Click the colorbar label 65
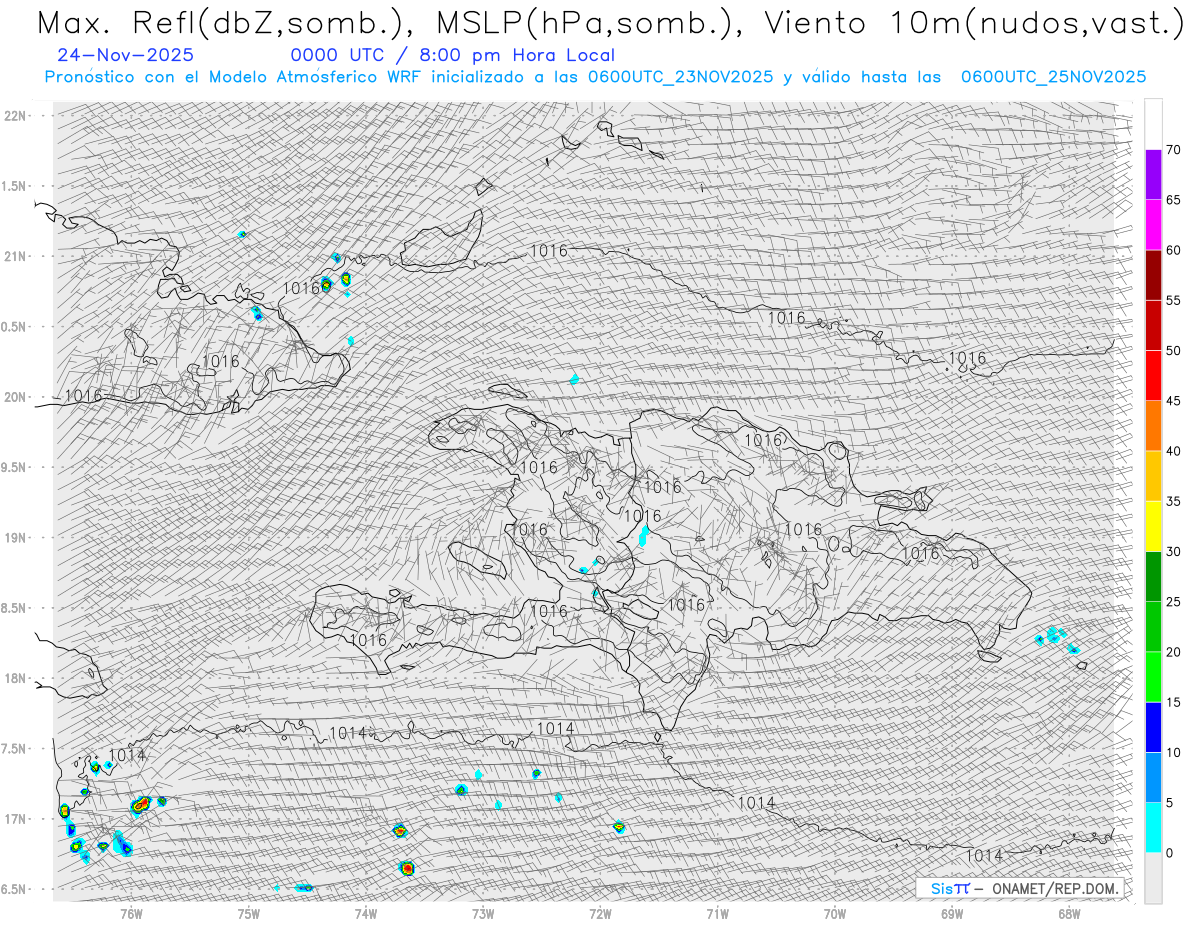Viewport: 1200px width, 927px height. click(1173, 200)
